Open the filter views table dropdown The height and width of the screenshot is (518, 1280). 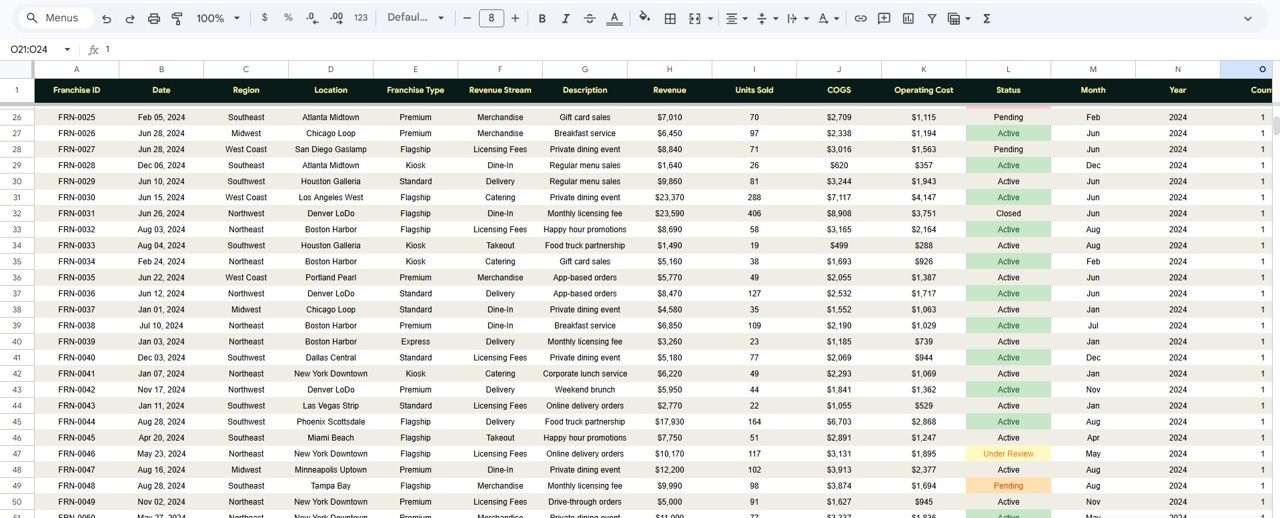tap(958, 18)
